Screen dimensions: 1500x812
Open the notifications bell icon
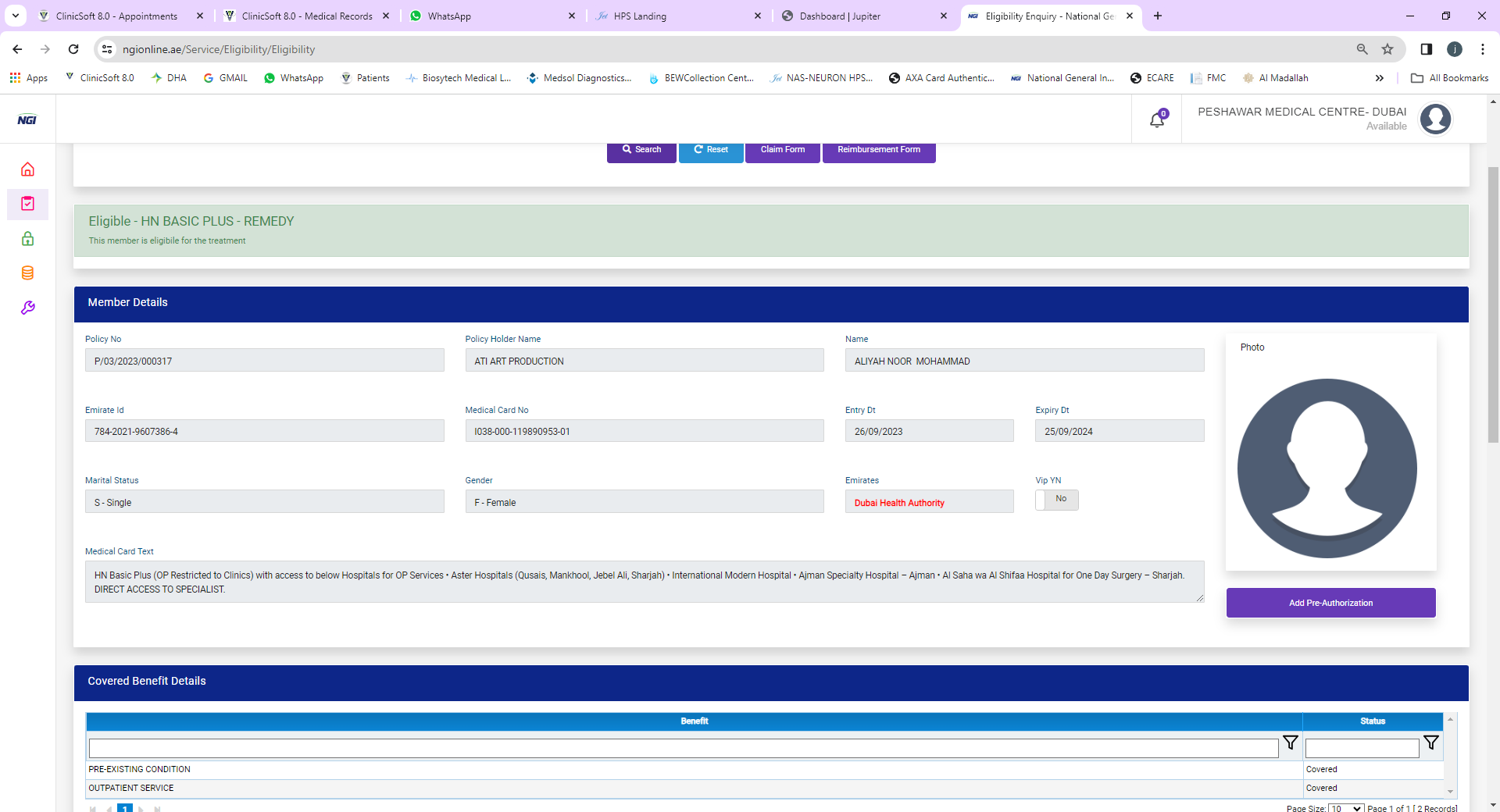tap(1157, 119)
